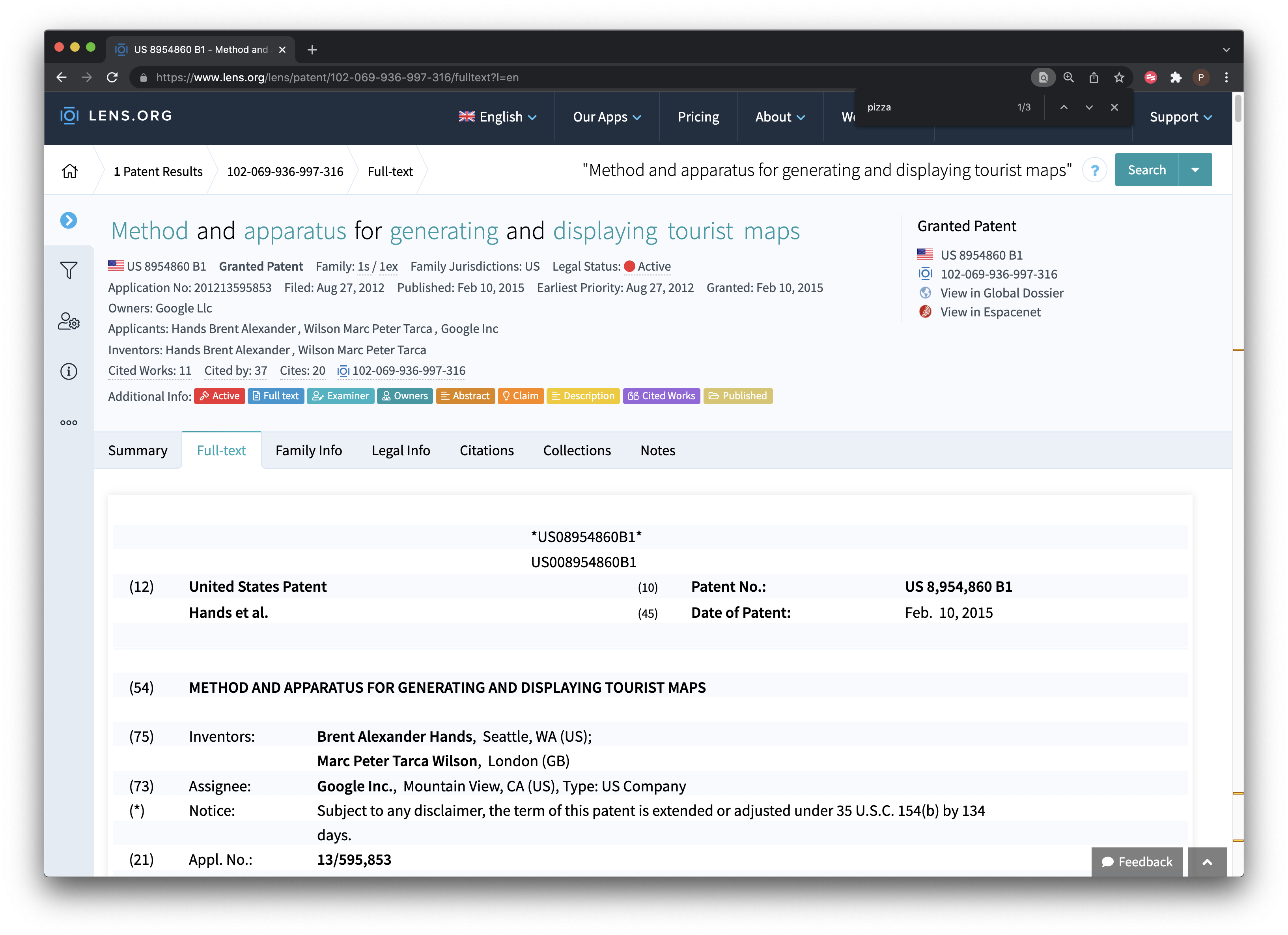
Task: Click the blue Full text info tag
Action: [x=276, y=396]
